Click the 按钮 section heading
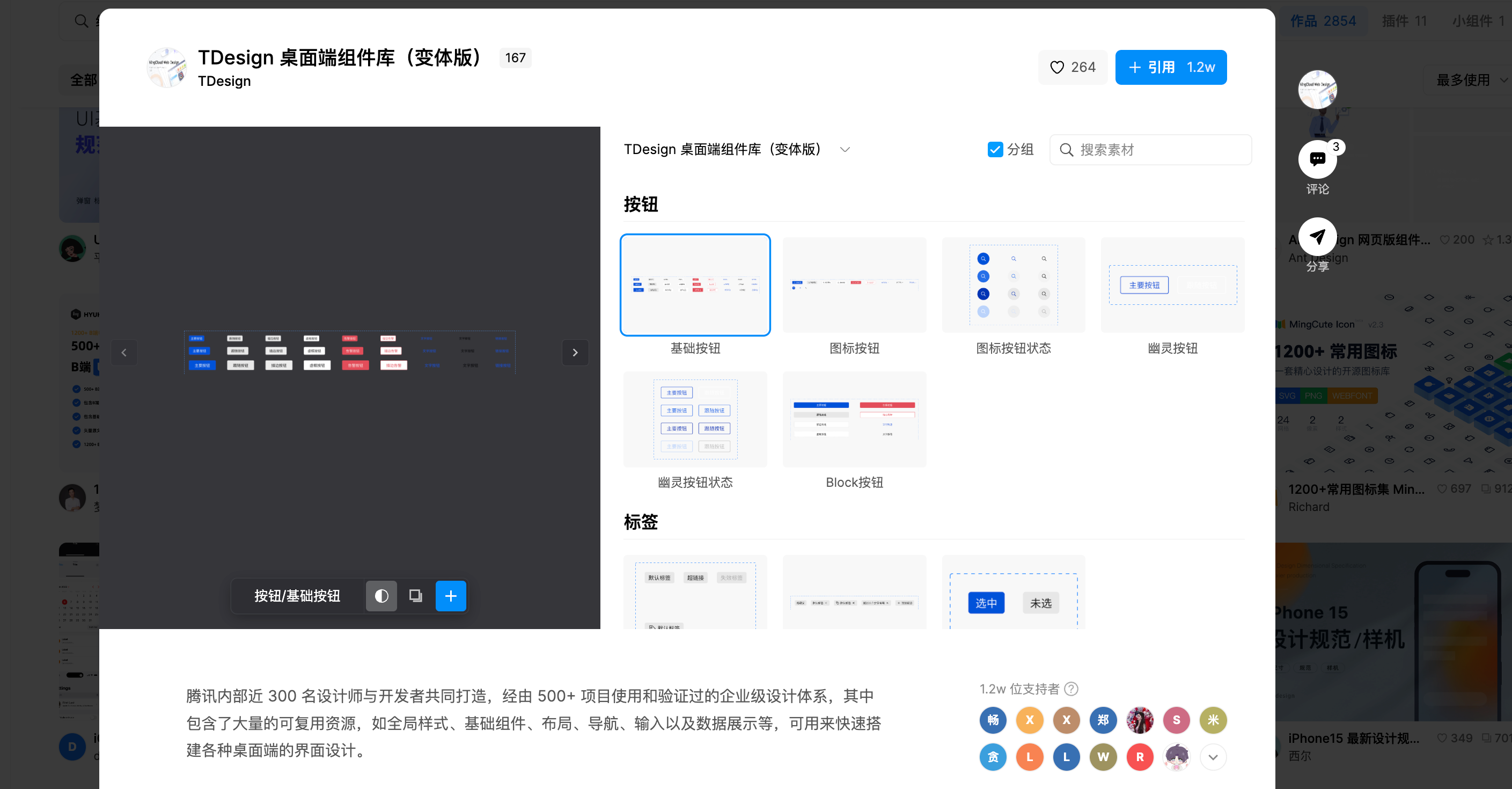 [640, 204]
